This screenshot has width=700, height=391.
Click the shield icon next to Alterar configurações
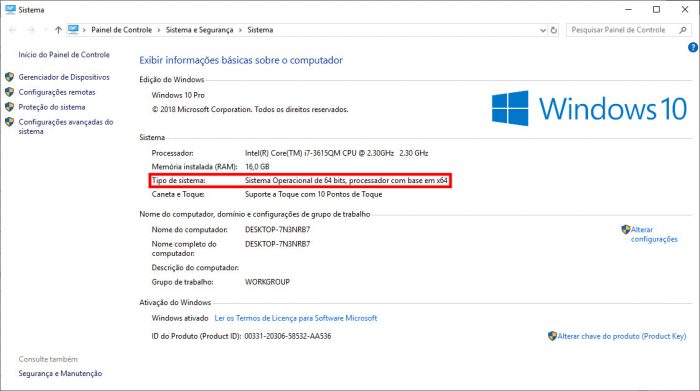click(625, 229)
